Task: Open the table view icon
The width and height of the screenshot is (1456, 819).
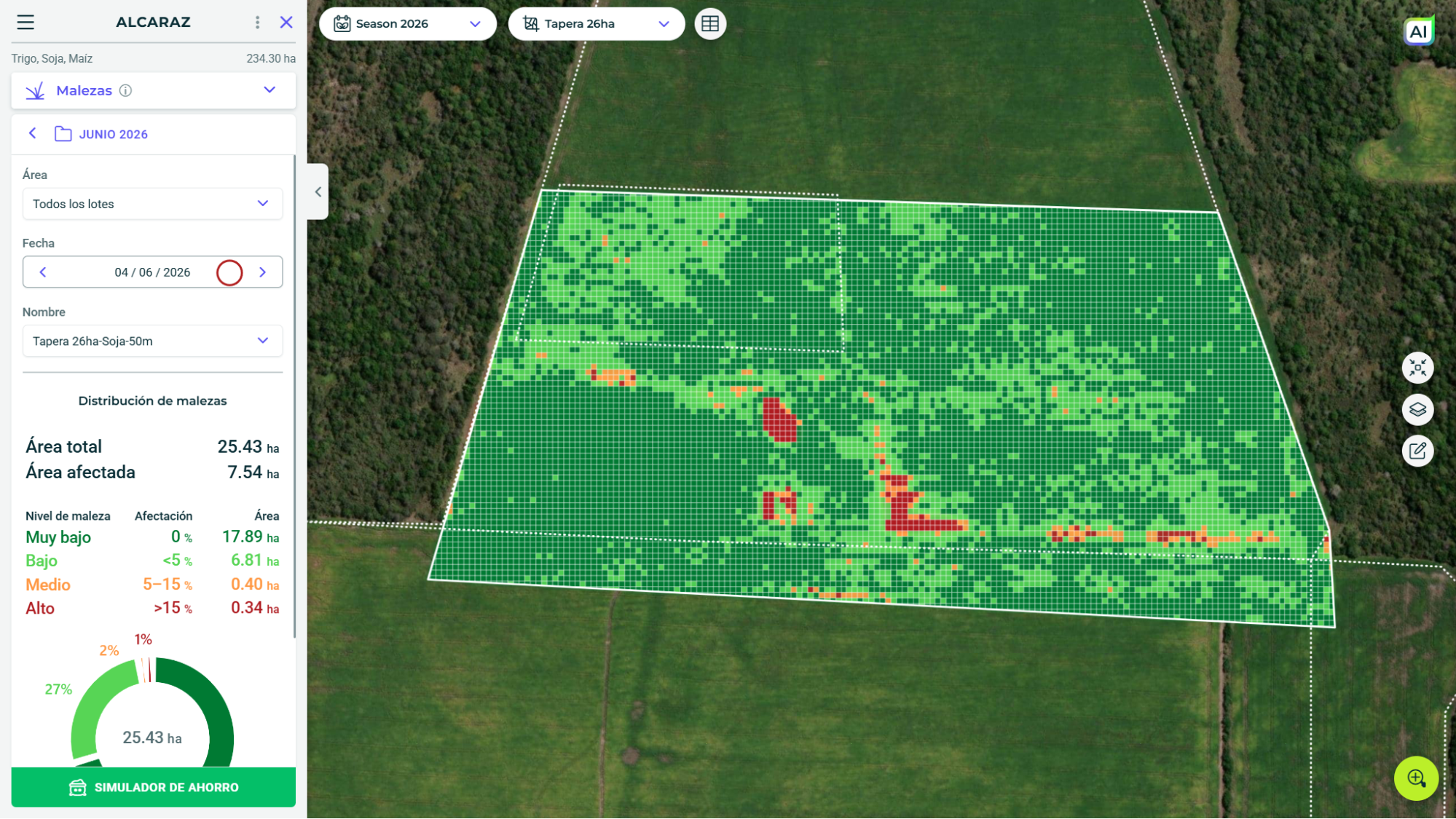Action: (x=710, y=24)
